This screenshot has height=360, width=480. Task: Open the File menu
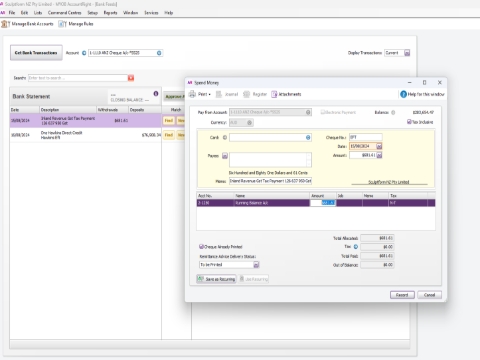(x=12, y=13)
